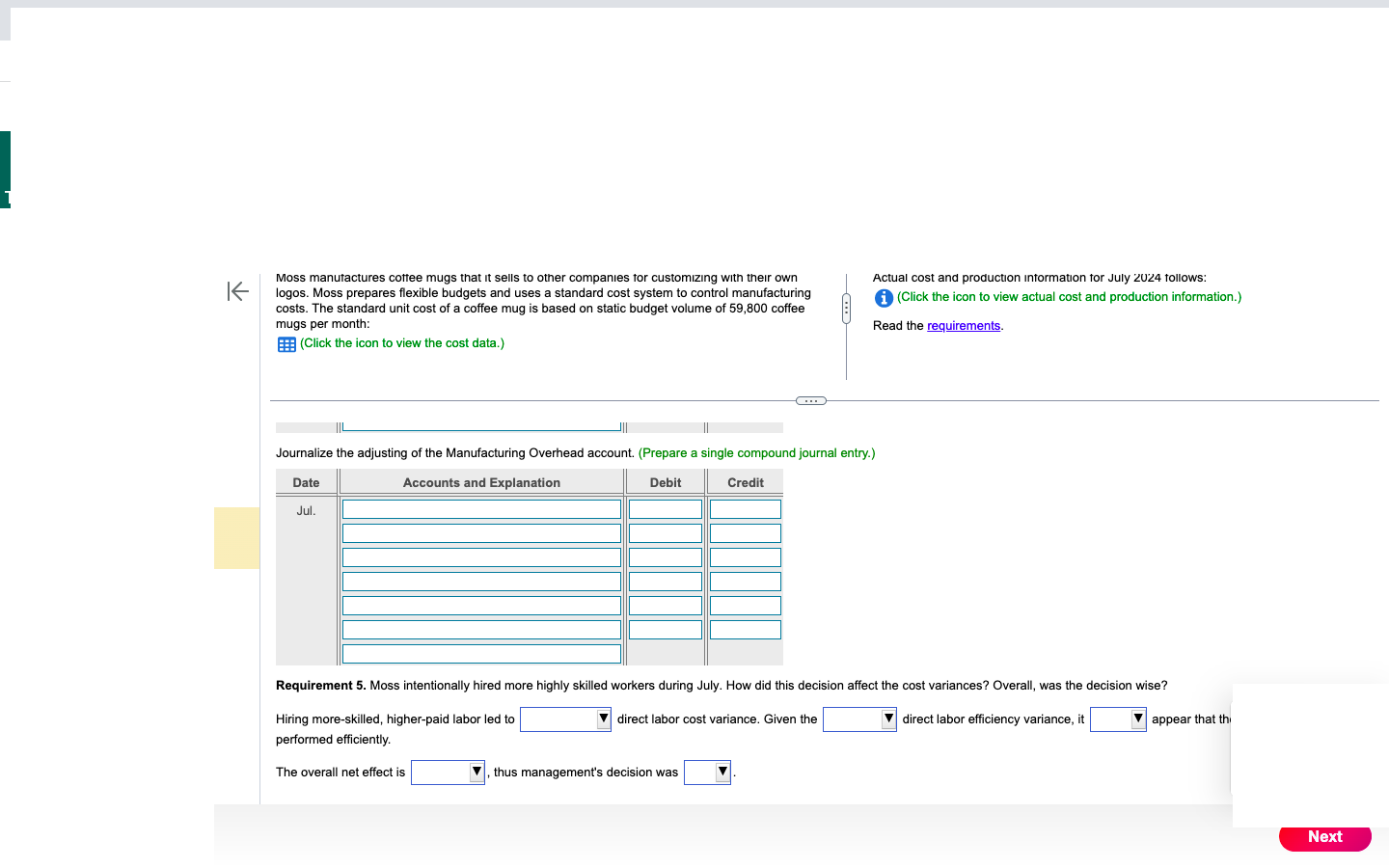Click third row Credit input field

tap(746, 557)
